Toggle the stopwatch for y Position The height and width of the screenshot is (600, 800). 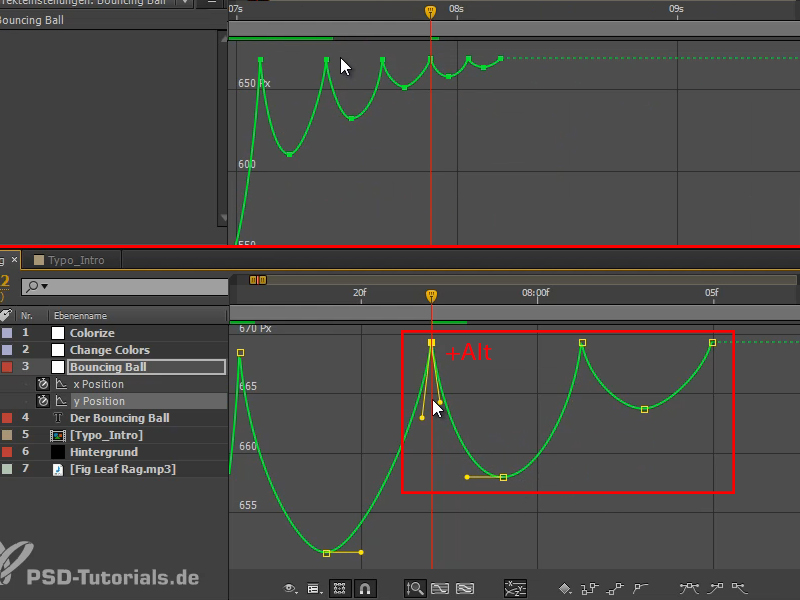coord(42,401)
